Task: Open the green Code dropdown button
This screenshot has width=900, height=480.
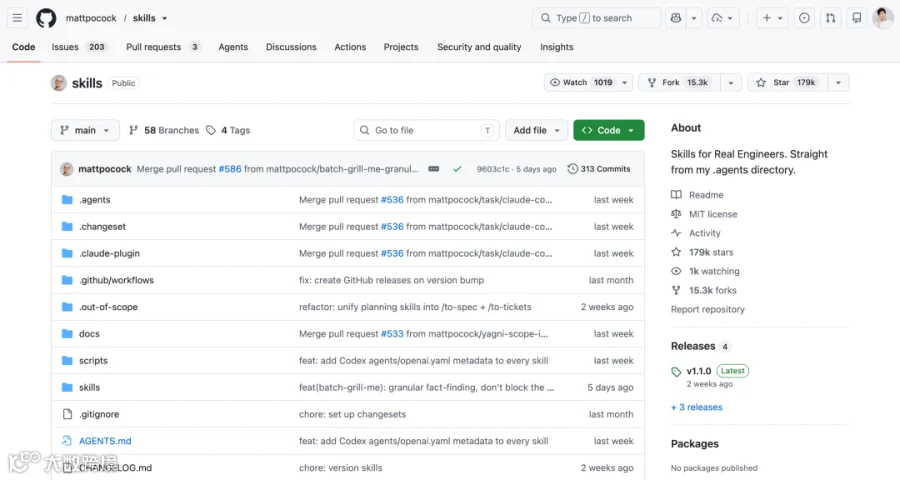Action: (608, 130)
